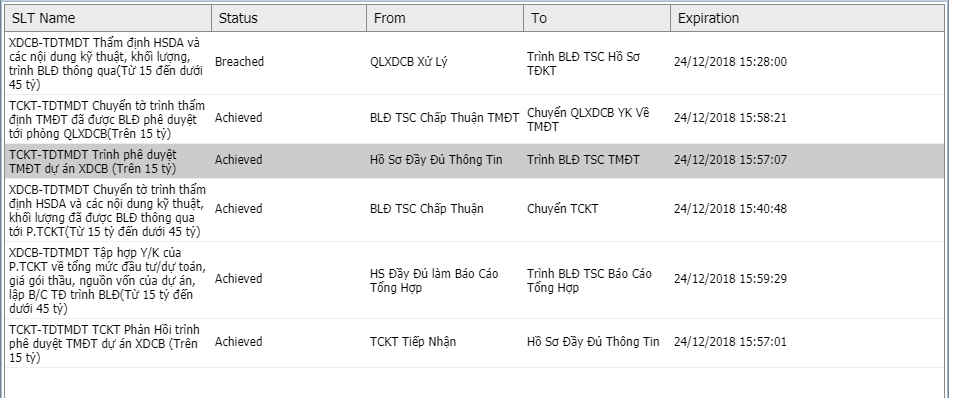This screenshot has height=405, width=953.
Task: Click the To column header
Action: 597,18
